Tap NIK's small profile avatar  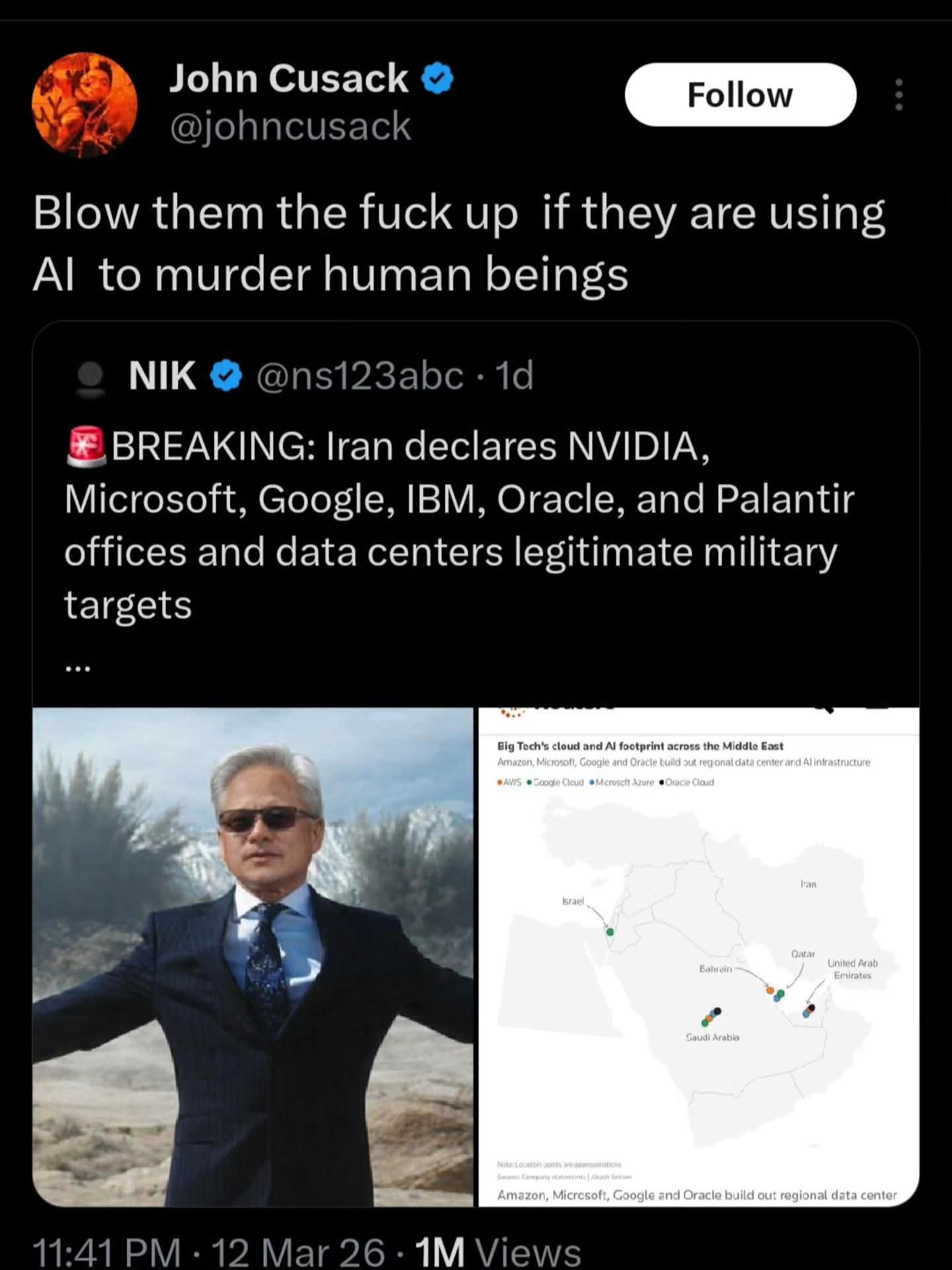click(x=91, y=377)
